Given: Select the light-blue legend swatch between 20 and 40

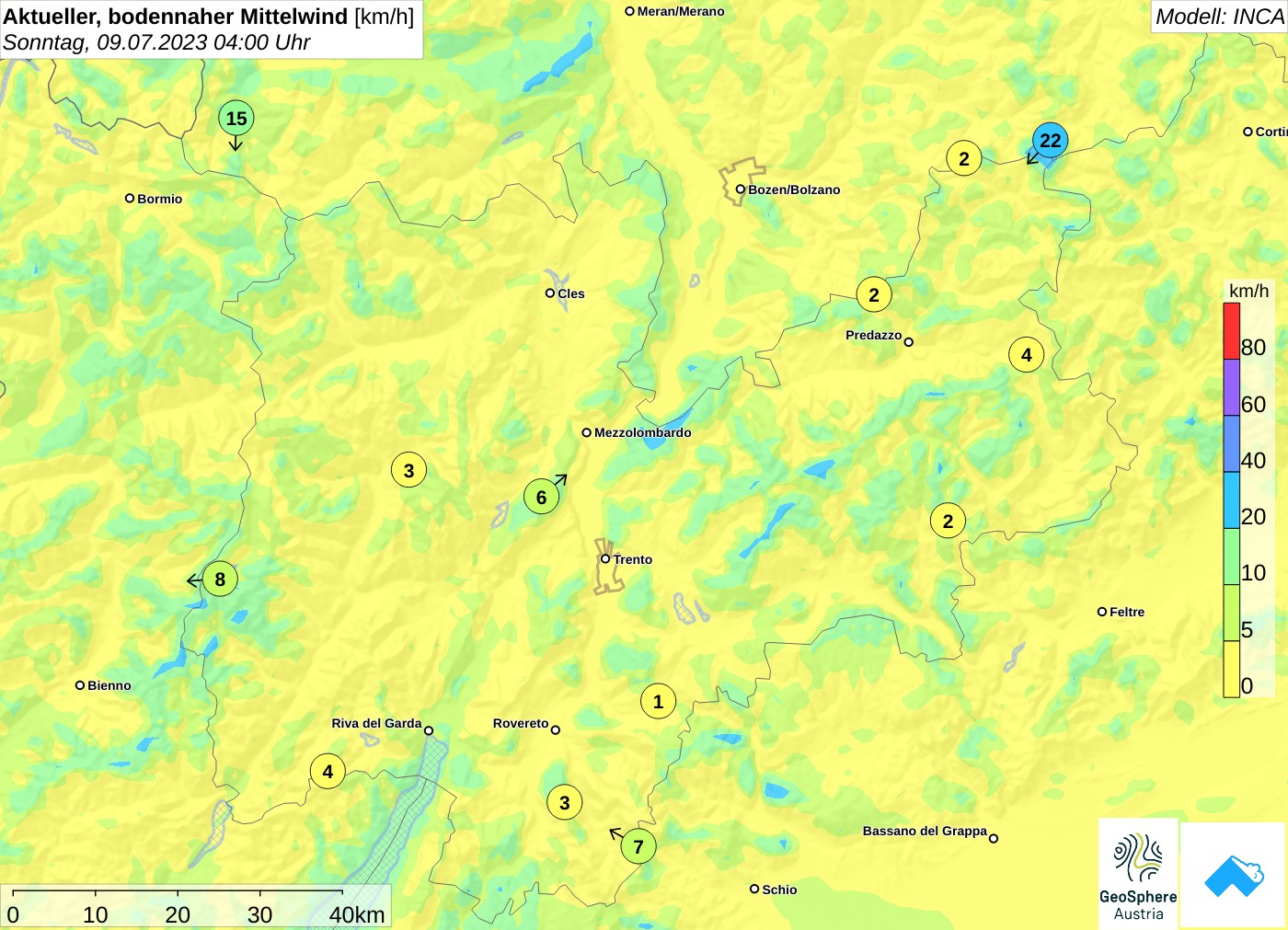Looking at the screenshot, I should [x=1231, y=499].
